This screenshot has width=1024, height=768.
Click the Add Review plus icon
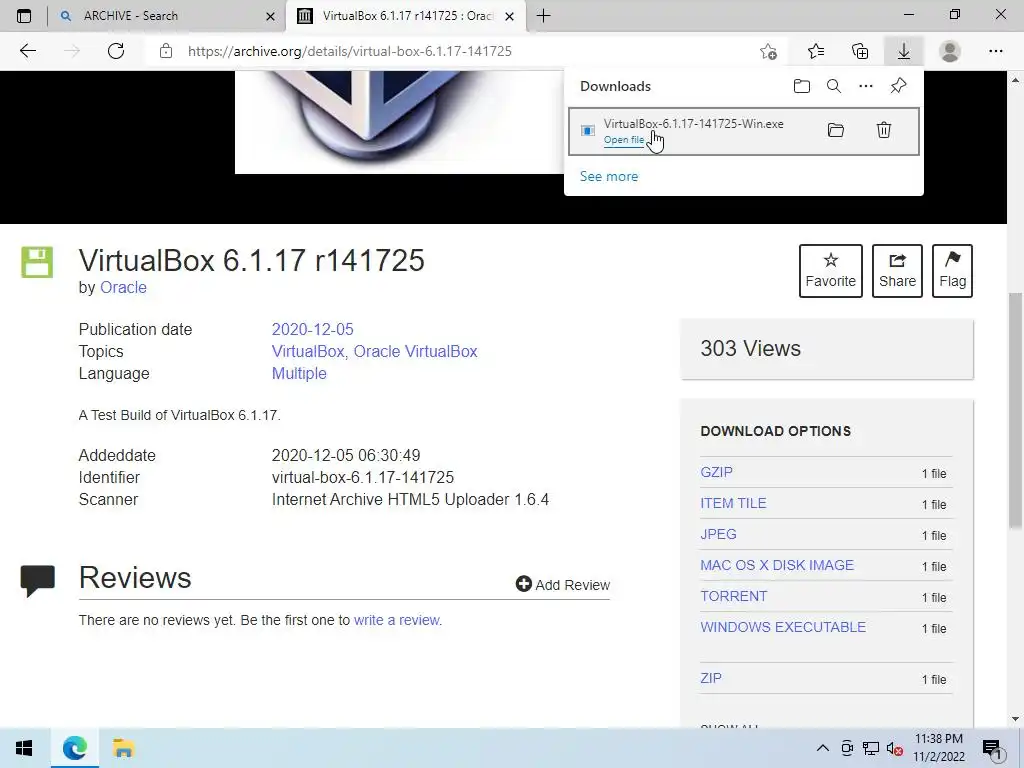click(523, 584)
